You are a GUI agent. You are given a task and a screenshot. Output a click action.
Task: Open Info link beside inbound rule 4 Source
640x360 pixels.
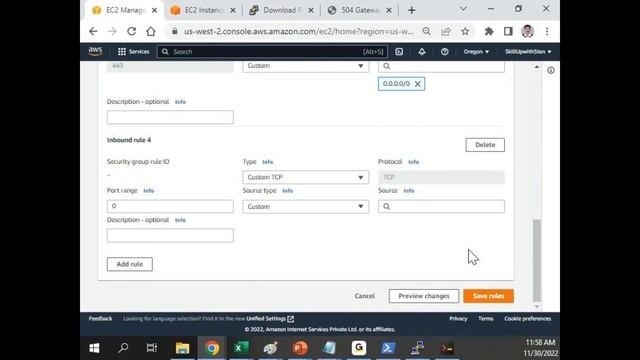click(409, 191)
